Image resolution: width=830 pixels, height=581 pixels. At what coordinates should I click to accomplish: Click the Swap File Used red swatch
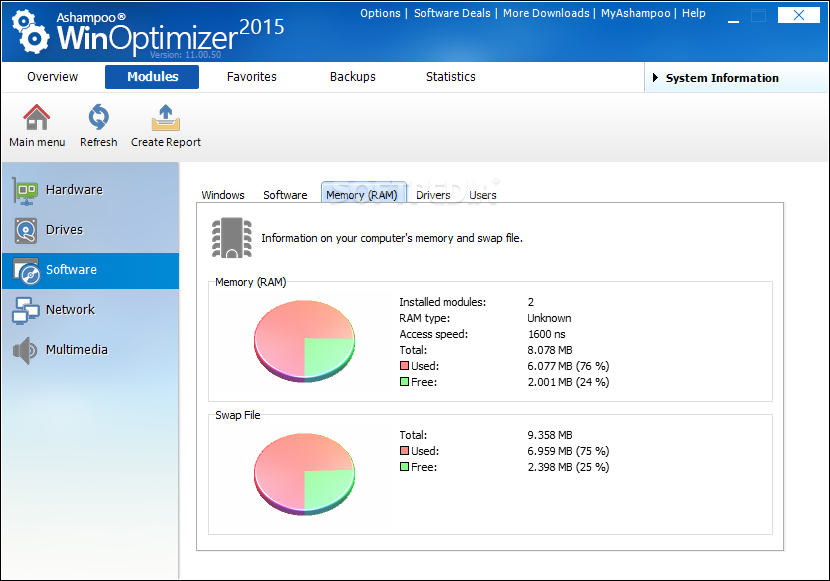(404, 451)
